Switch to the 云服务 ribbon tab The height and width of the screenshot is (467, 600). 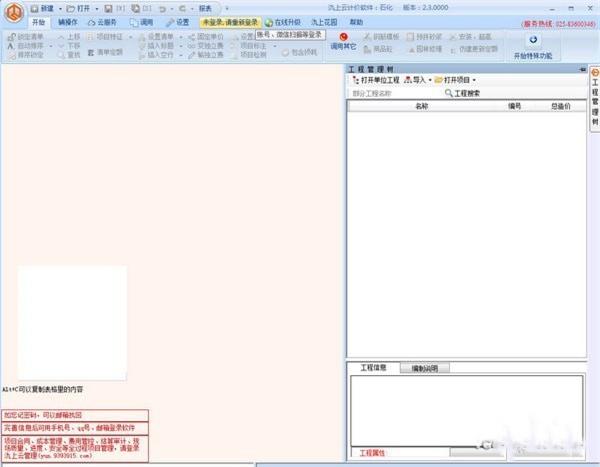tap(102, 23)
